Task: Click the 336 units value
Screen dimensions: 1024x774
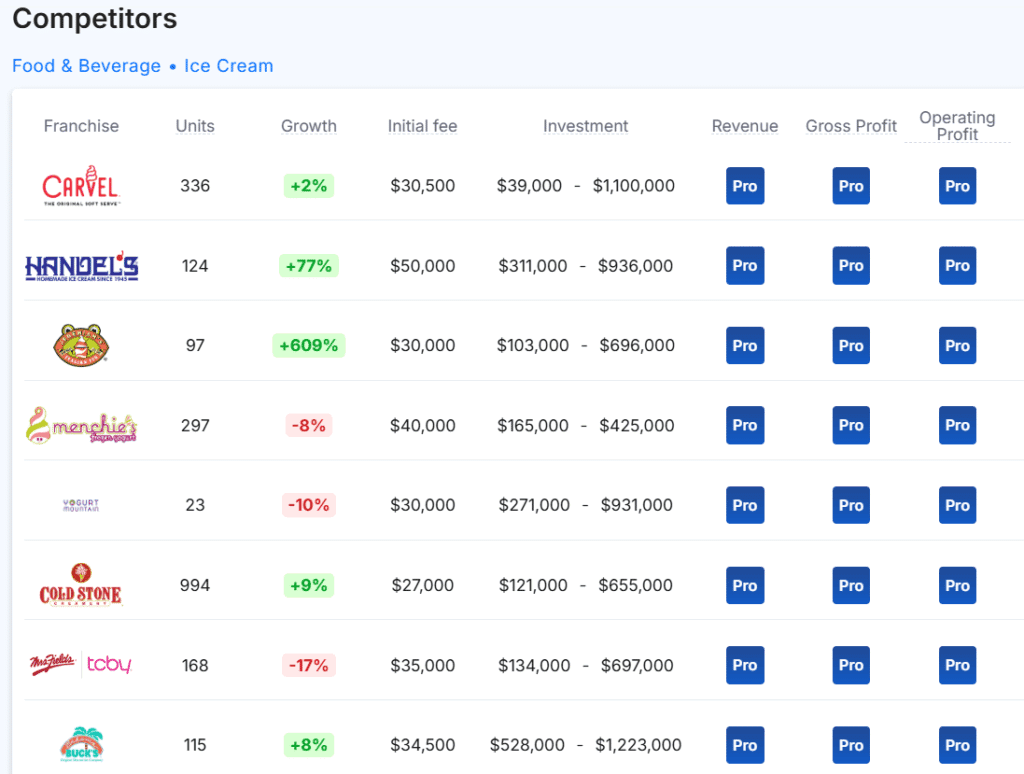Action: coord(195,185)
